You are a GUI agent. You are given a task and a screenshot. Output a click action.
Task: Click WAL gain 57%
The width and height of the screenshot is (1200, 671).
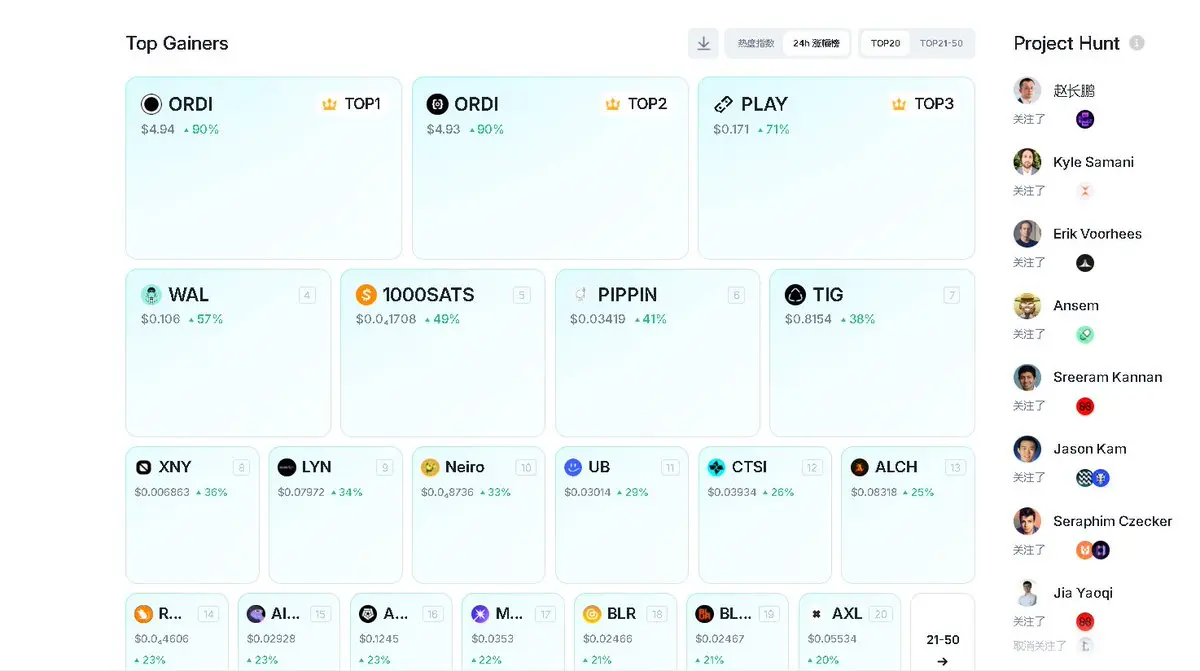[206, 320]
